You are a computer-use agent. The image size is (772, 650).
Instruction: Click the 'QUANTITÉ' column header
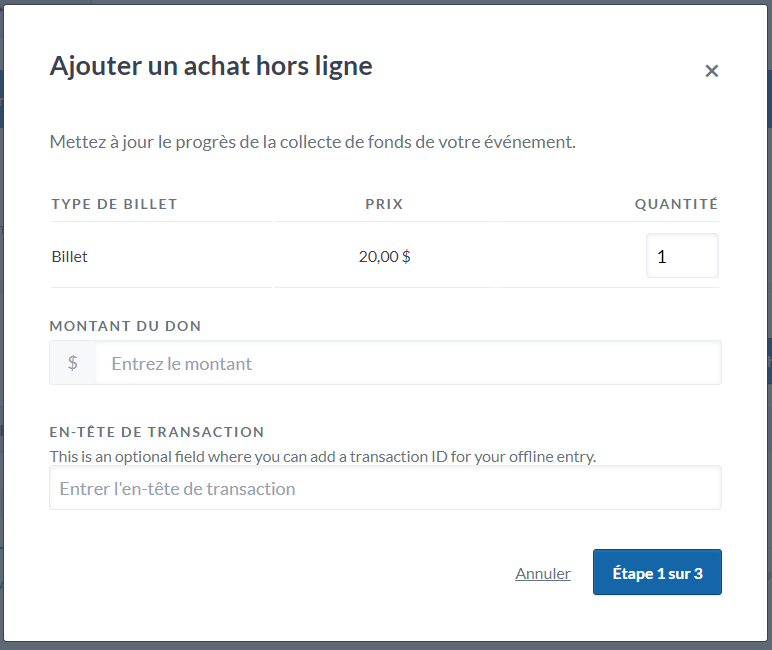[x=676, y=204]
